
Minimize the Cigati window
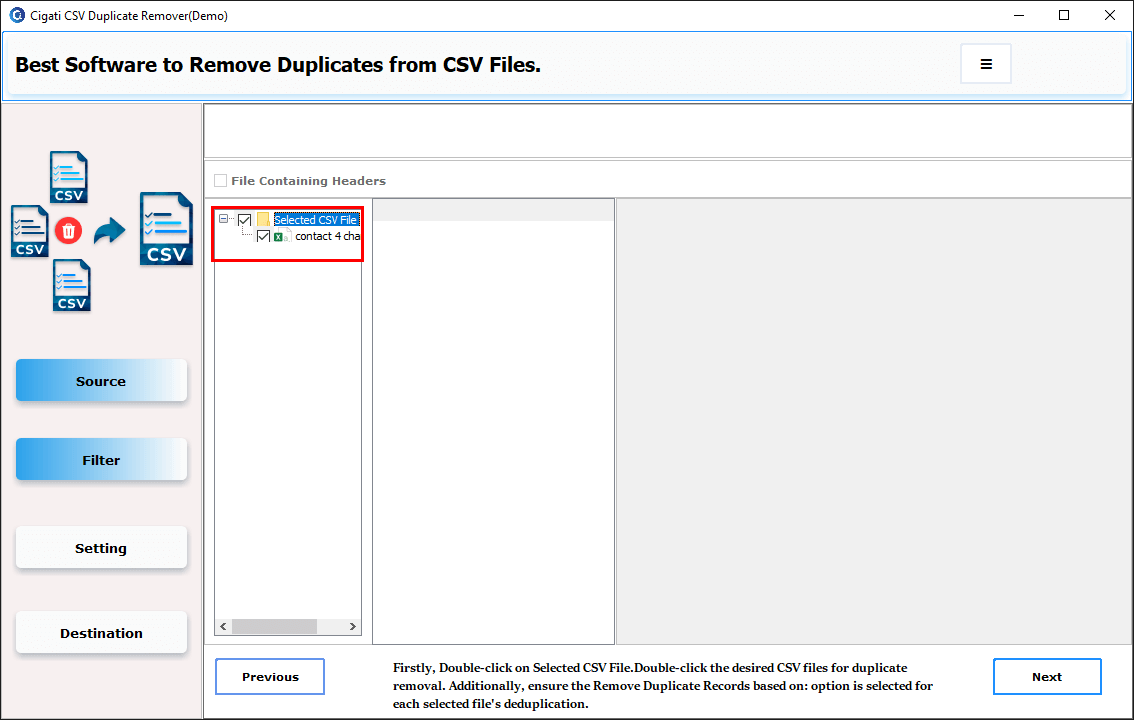[x=1019, y=15]
